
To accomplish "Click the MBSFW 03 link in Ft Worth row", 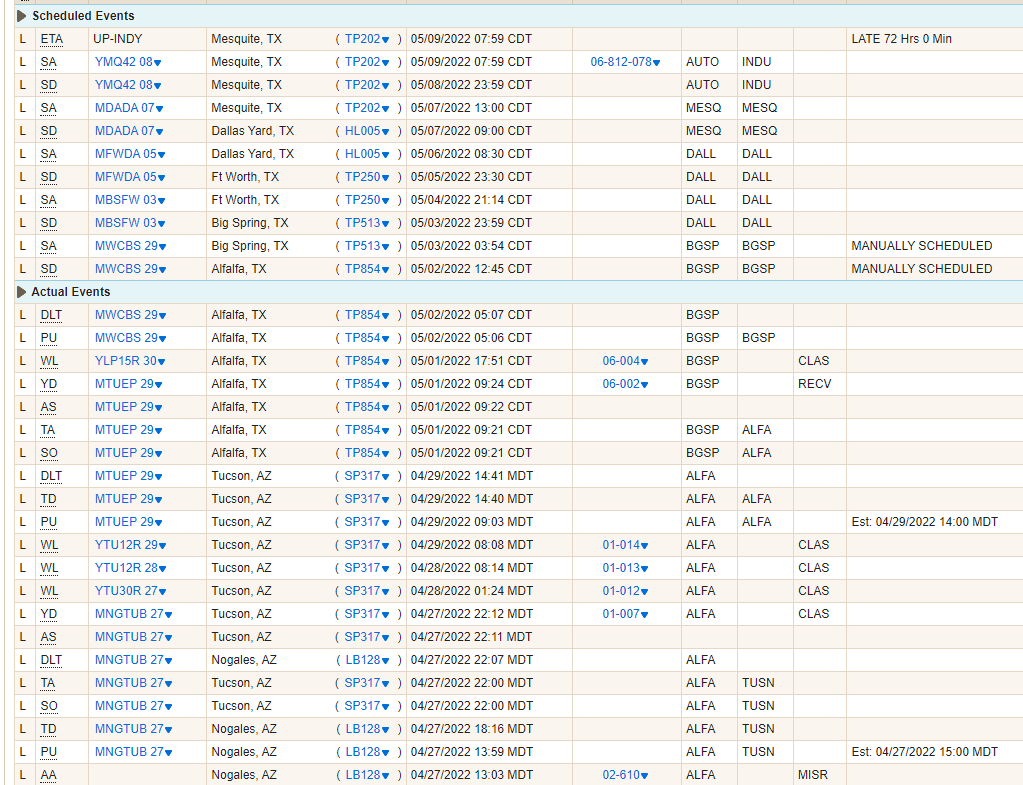I will (125, 200).
